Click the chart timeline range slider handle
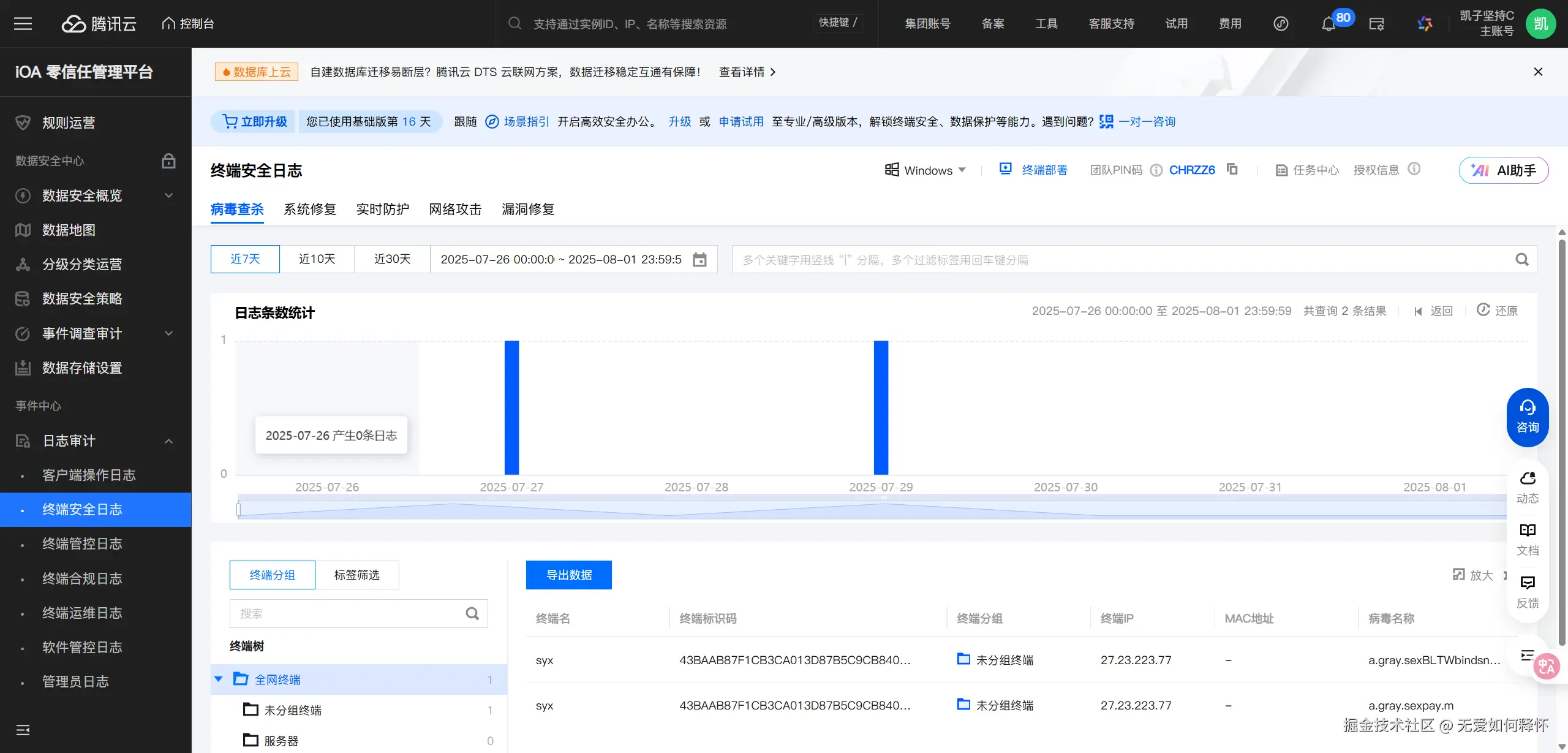This screenshot has width=1568, height=753. coord(239,509)
